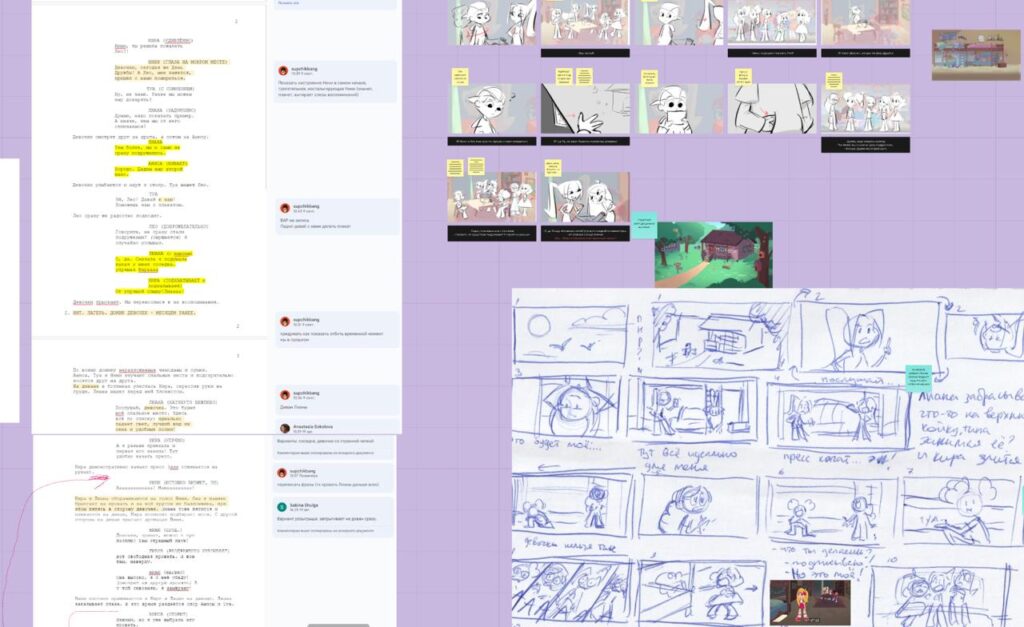The height and width of the screenshot is (627, 1024).
Task: Select the frame of a hand grabbing a sleeve
Action: [x=772, y=109]
